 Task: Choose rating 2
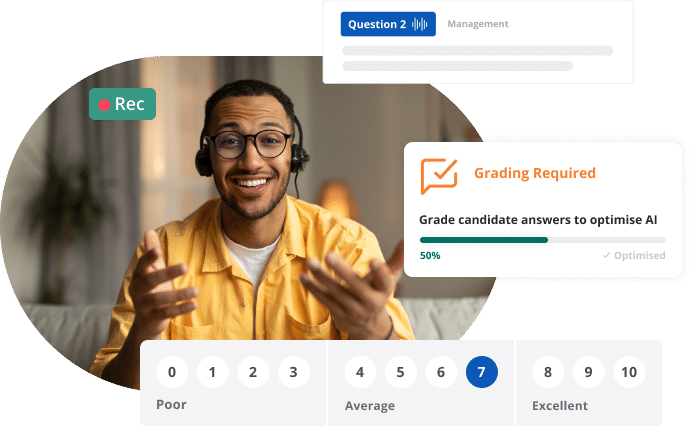click(x=253, y=372)
